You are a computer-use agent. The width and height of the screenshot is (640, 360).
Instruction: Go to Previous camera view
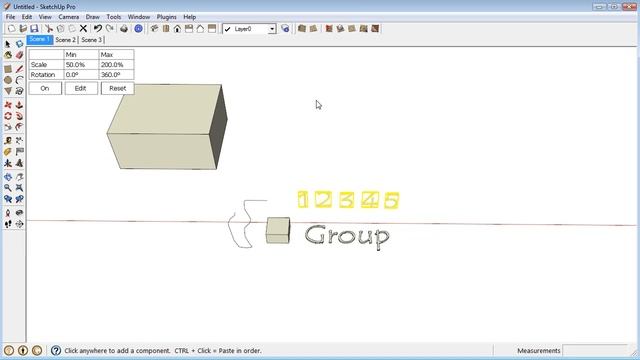(x=8, y=199)
